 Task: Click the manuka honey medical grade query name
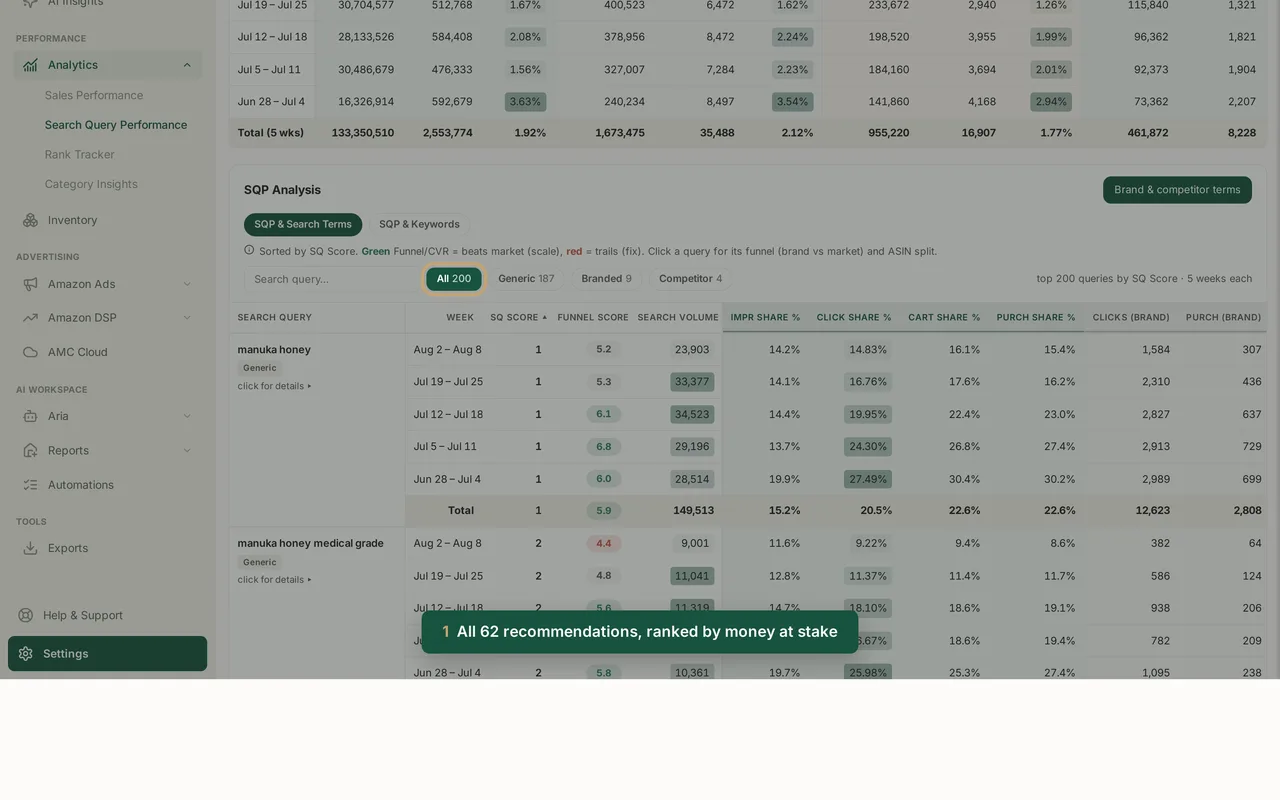(310, 544)
